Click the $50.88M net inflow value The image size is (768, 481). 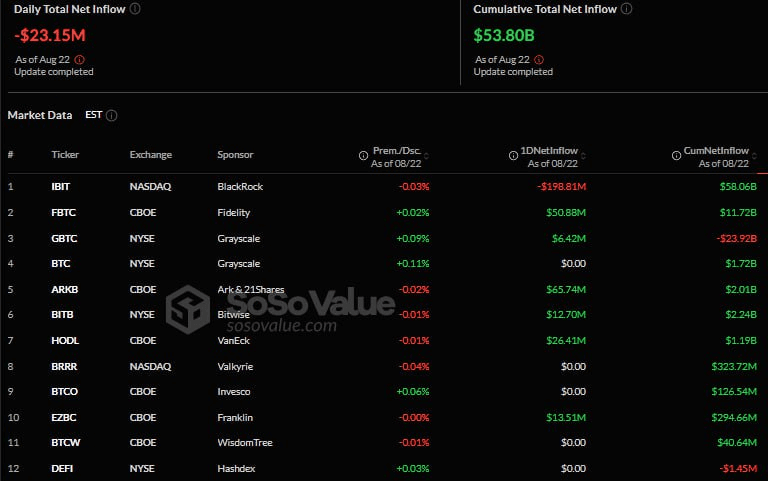coord(566,213)
